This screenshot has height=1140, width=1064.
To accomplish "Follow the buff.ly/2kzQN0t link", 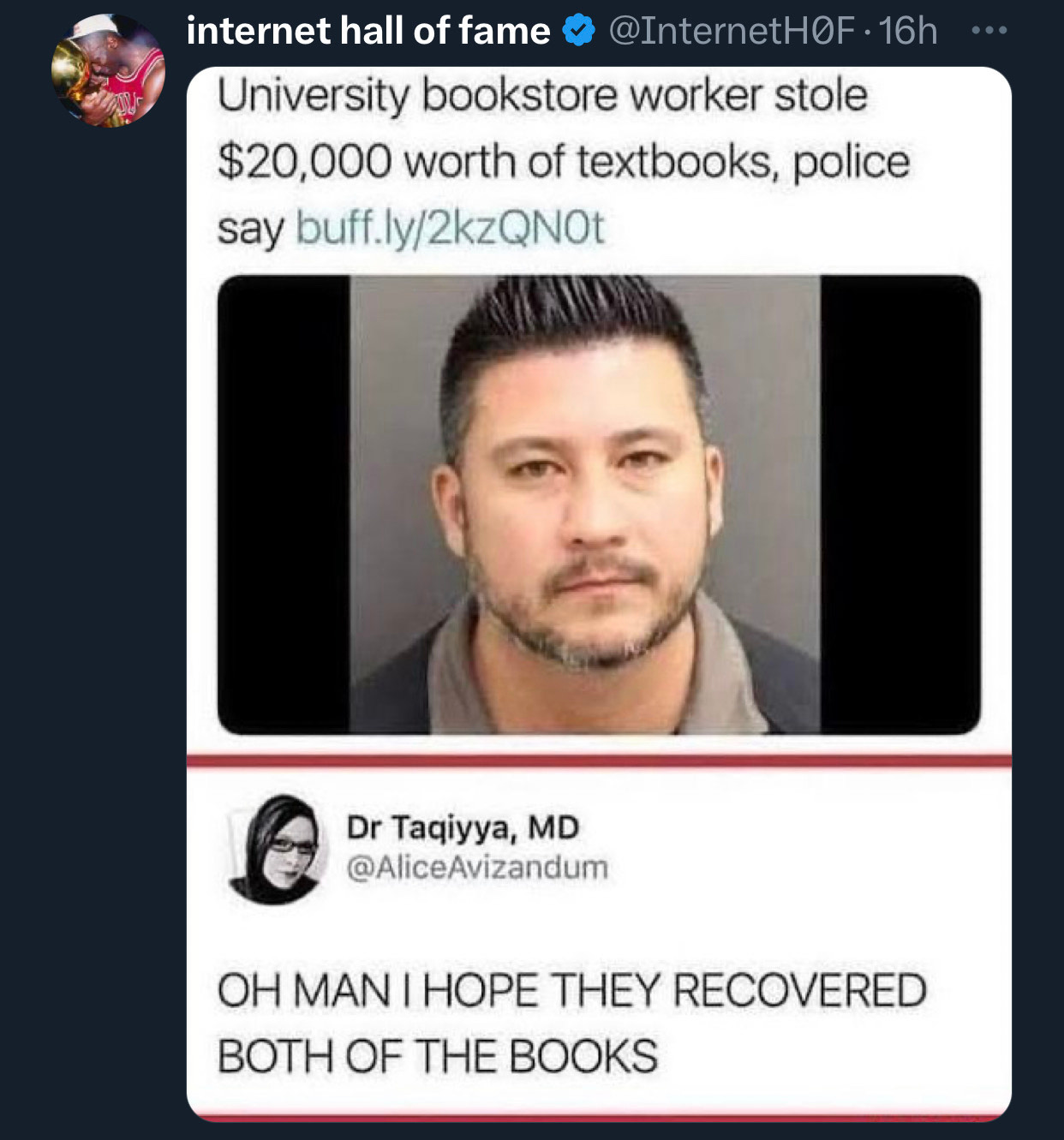I will (x=451, y=228).
